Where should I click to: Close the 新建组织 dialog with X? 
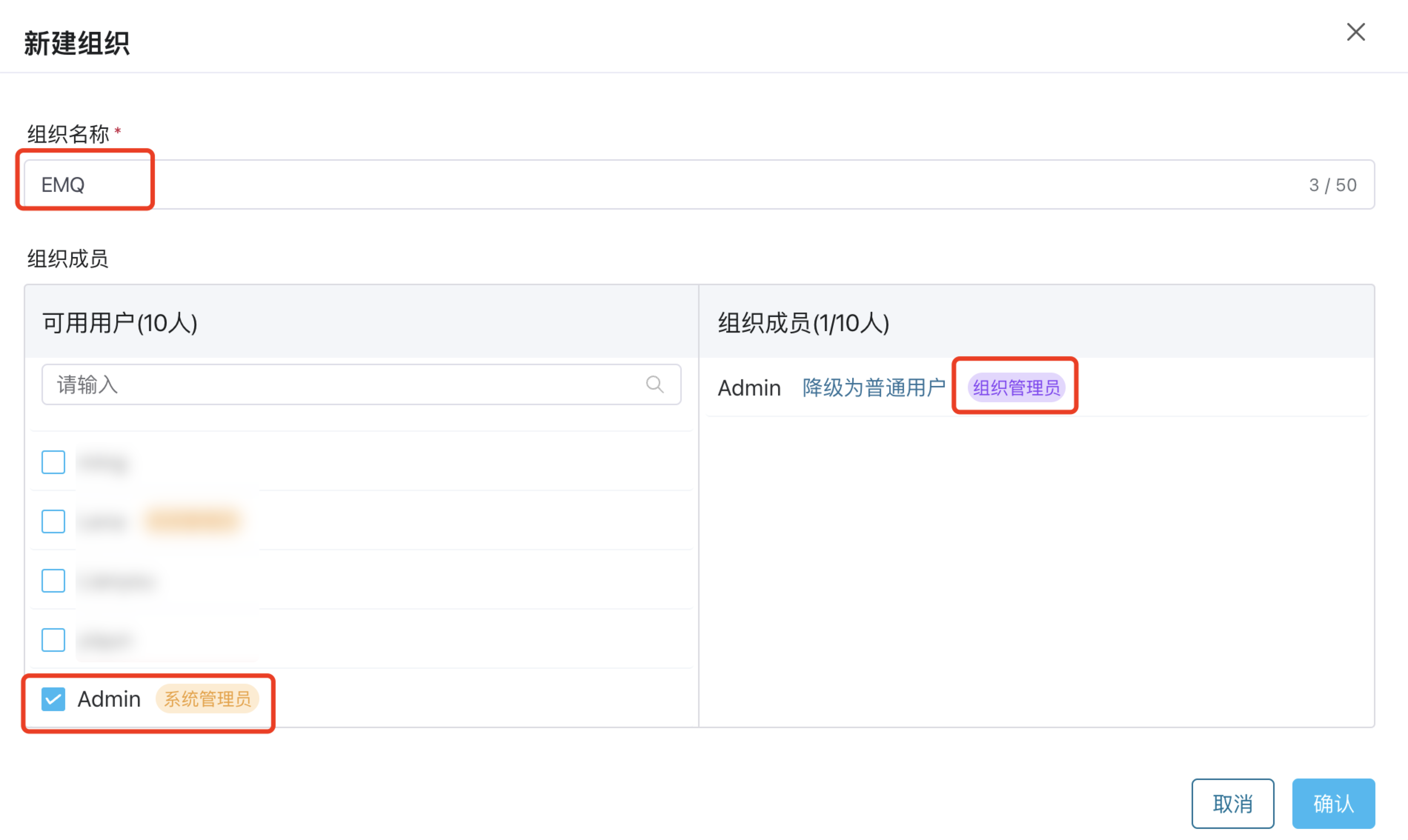point(1355,32)
